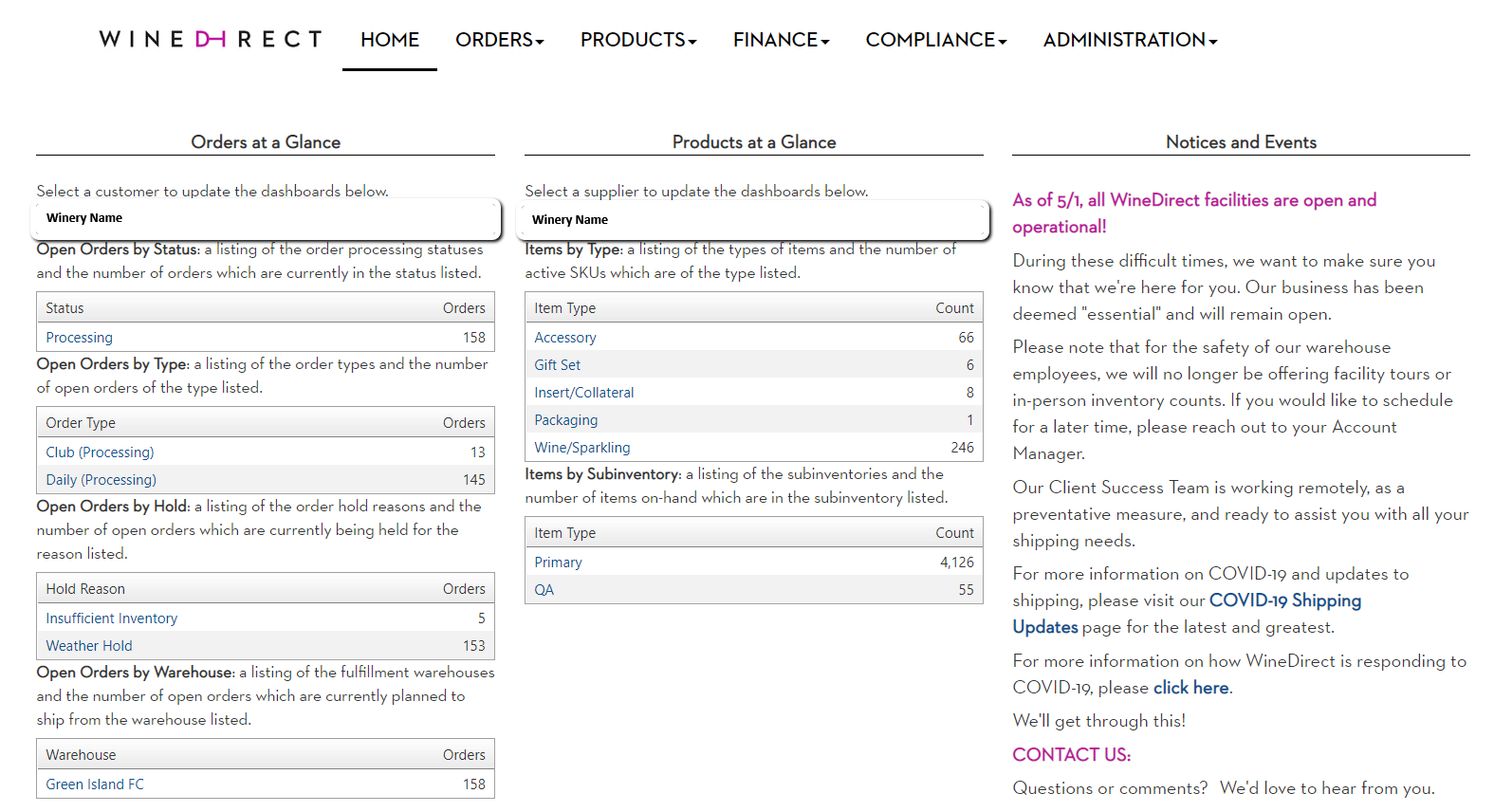Open the Insert/Collateral item type

pos(583,393)
